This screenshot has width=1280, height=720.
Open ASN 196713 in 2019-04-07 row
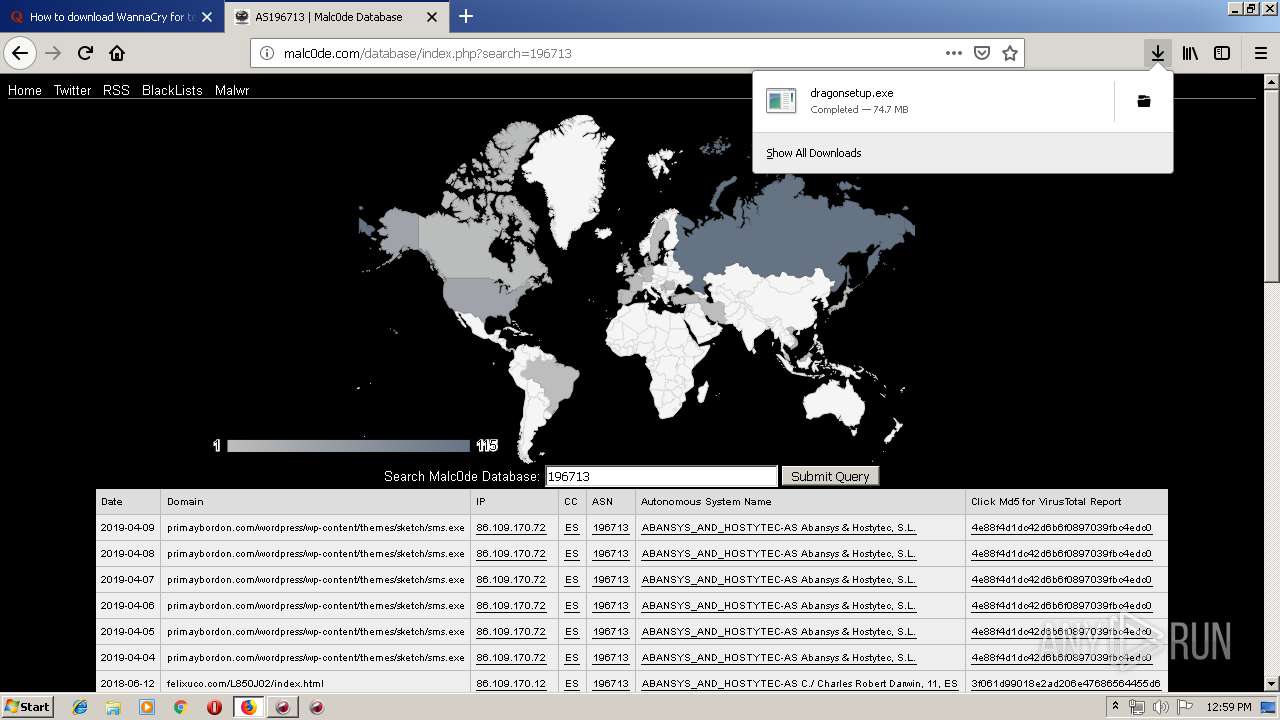610,579
